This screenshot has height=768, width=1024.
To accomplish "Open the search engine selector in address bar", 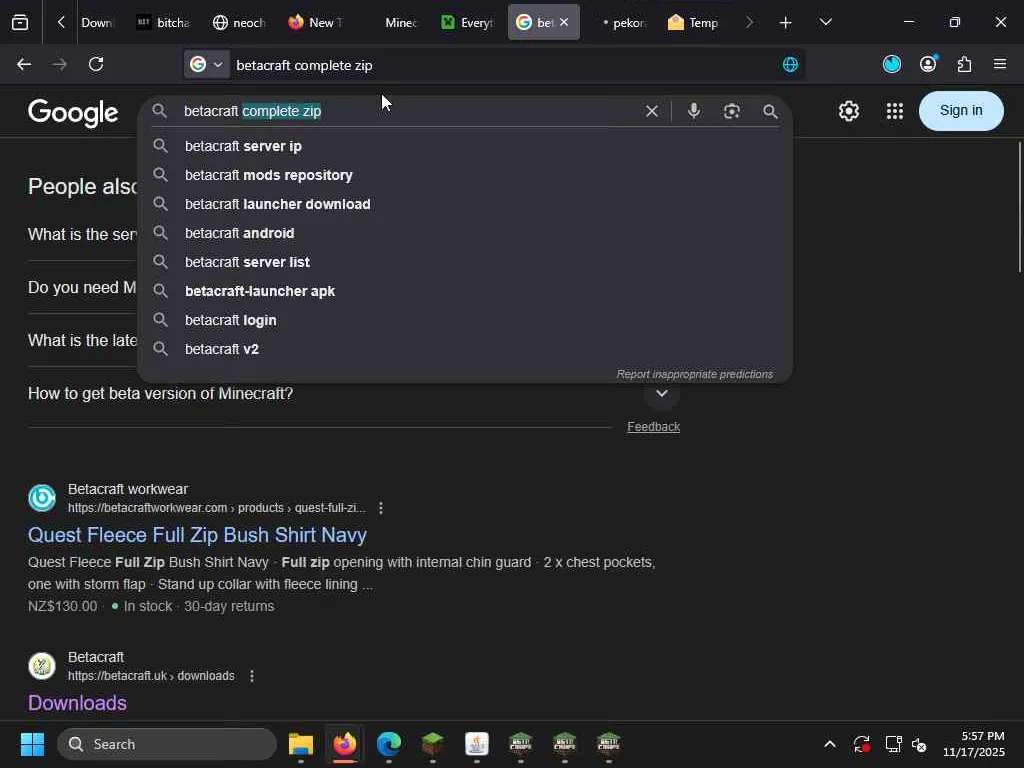I will (x=206, y=64).
